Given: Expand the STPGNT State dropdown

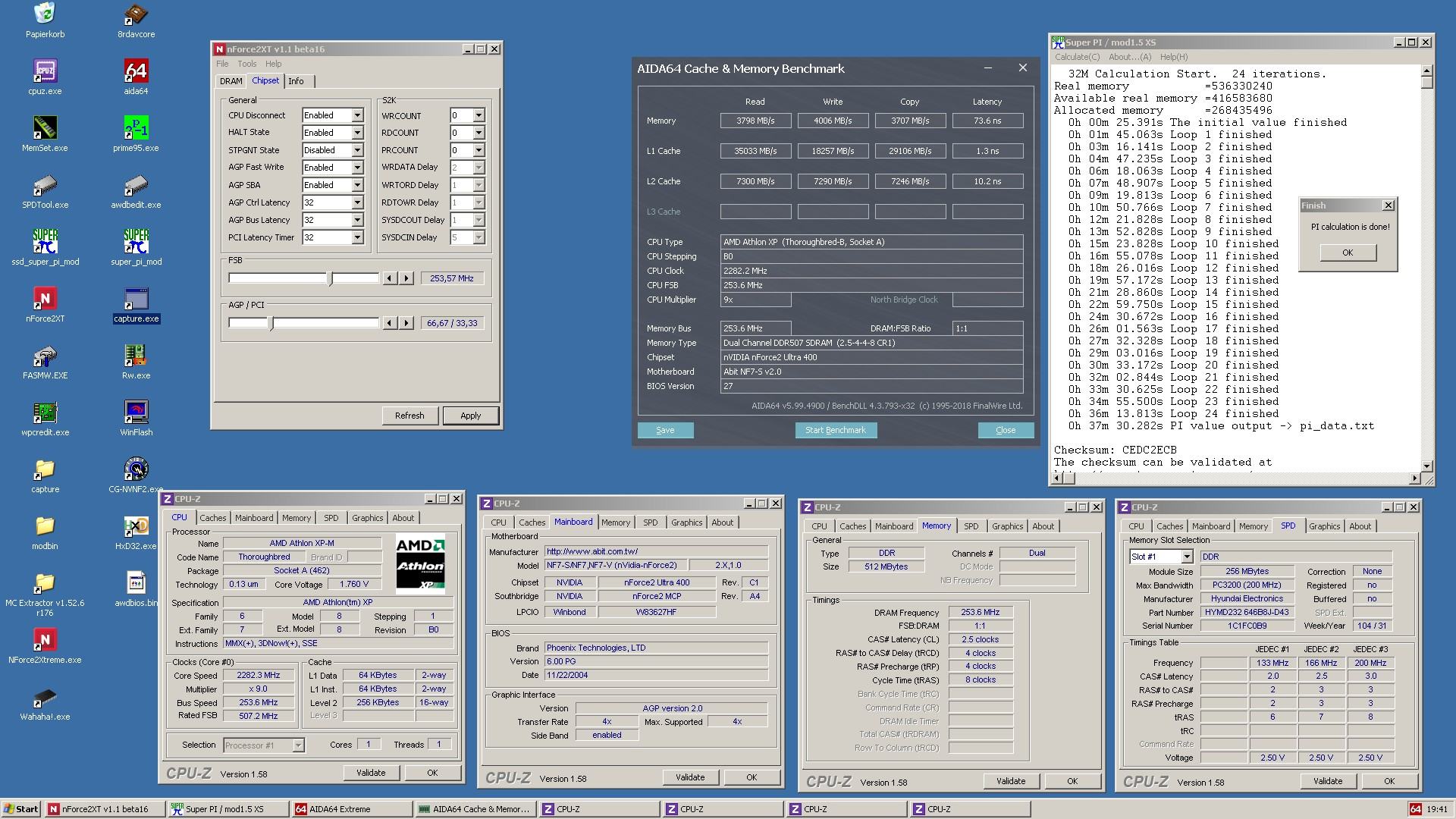Looking at the screenshot, I should tap(357, 150).
